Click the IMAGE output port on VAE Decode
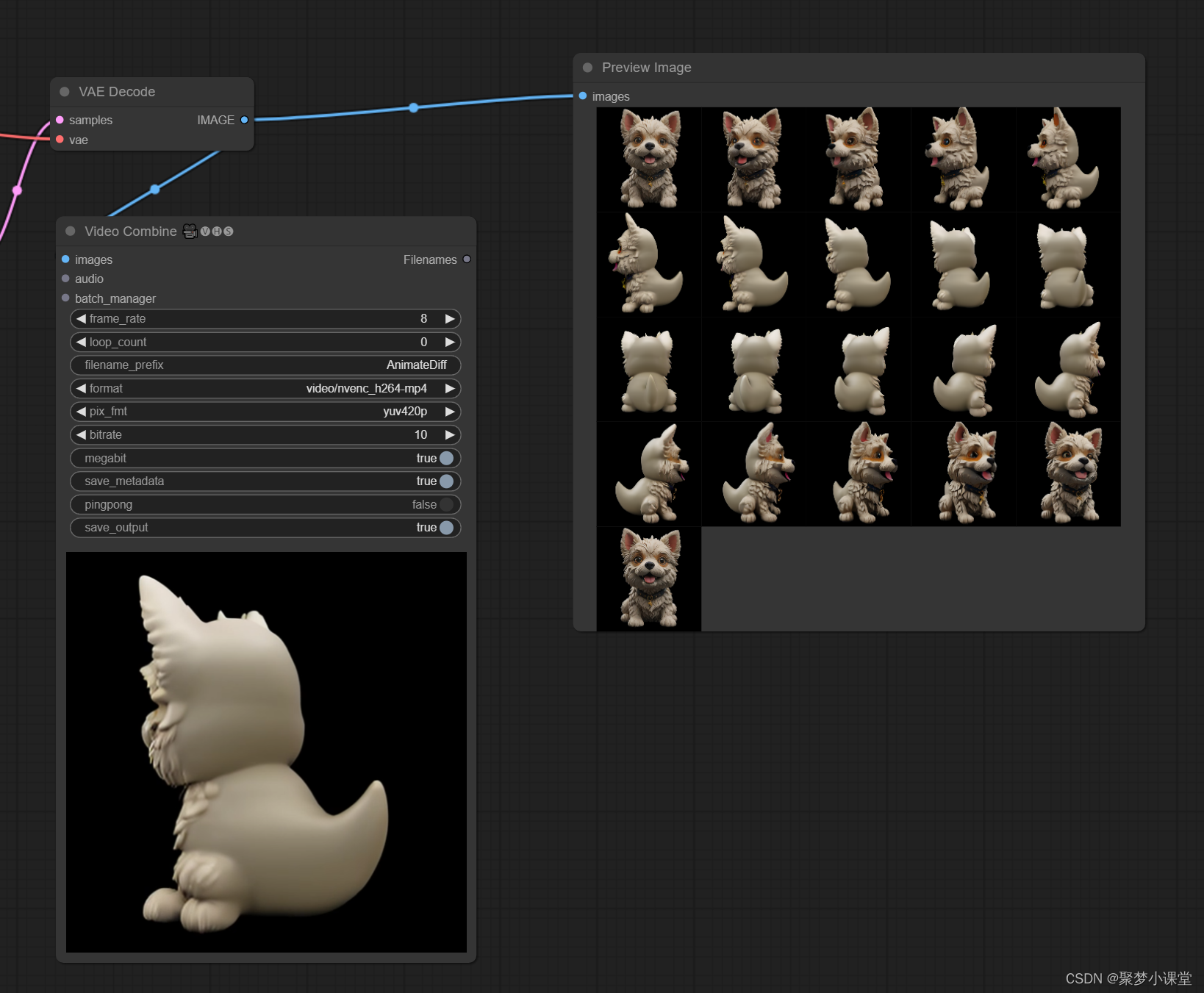 tap(246, 120)
